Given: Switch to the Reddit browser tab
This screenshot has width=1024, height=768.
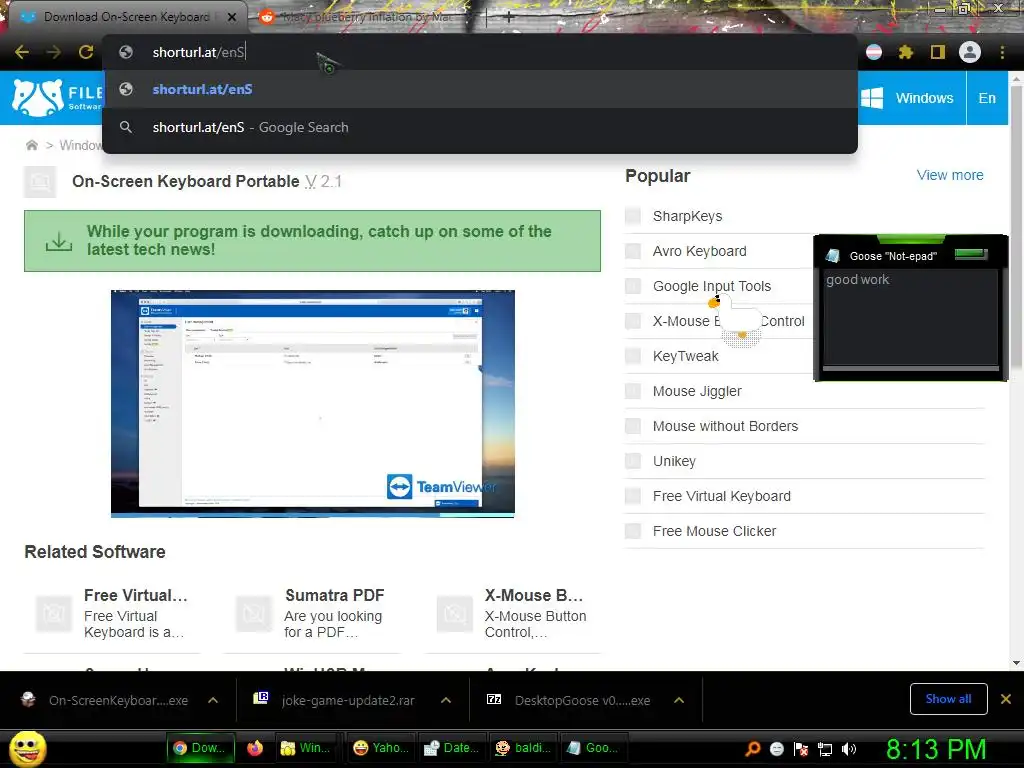Looking at the screenshot, I should pos(366,17).
